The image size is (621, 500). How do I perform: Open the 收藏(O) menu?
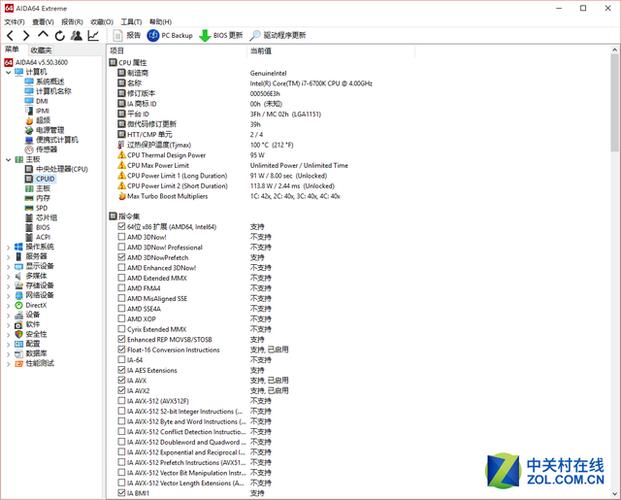(102, 21)
